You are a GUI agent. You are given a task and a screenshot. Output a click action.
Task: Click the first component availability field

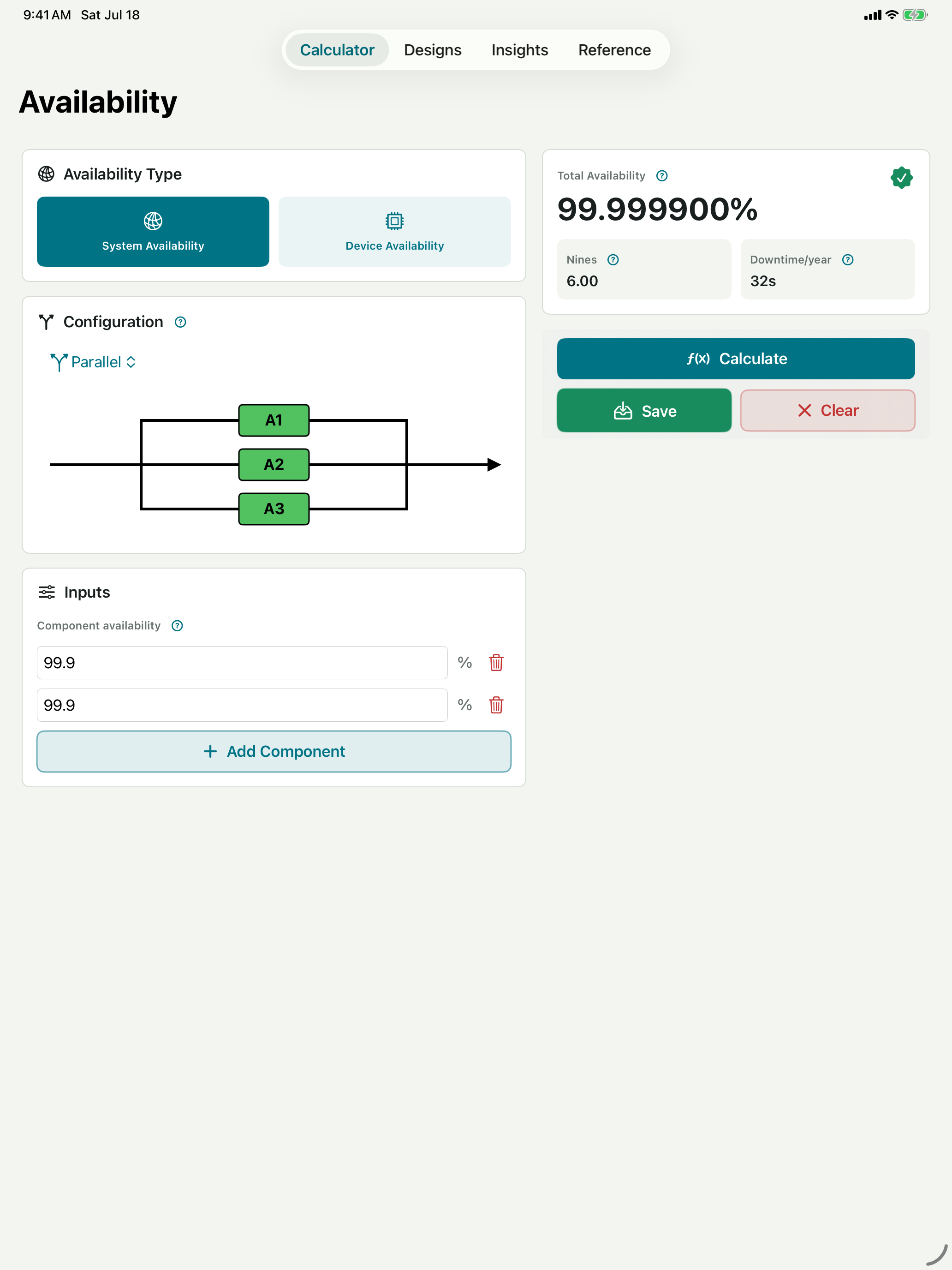242,663
